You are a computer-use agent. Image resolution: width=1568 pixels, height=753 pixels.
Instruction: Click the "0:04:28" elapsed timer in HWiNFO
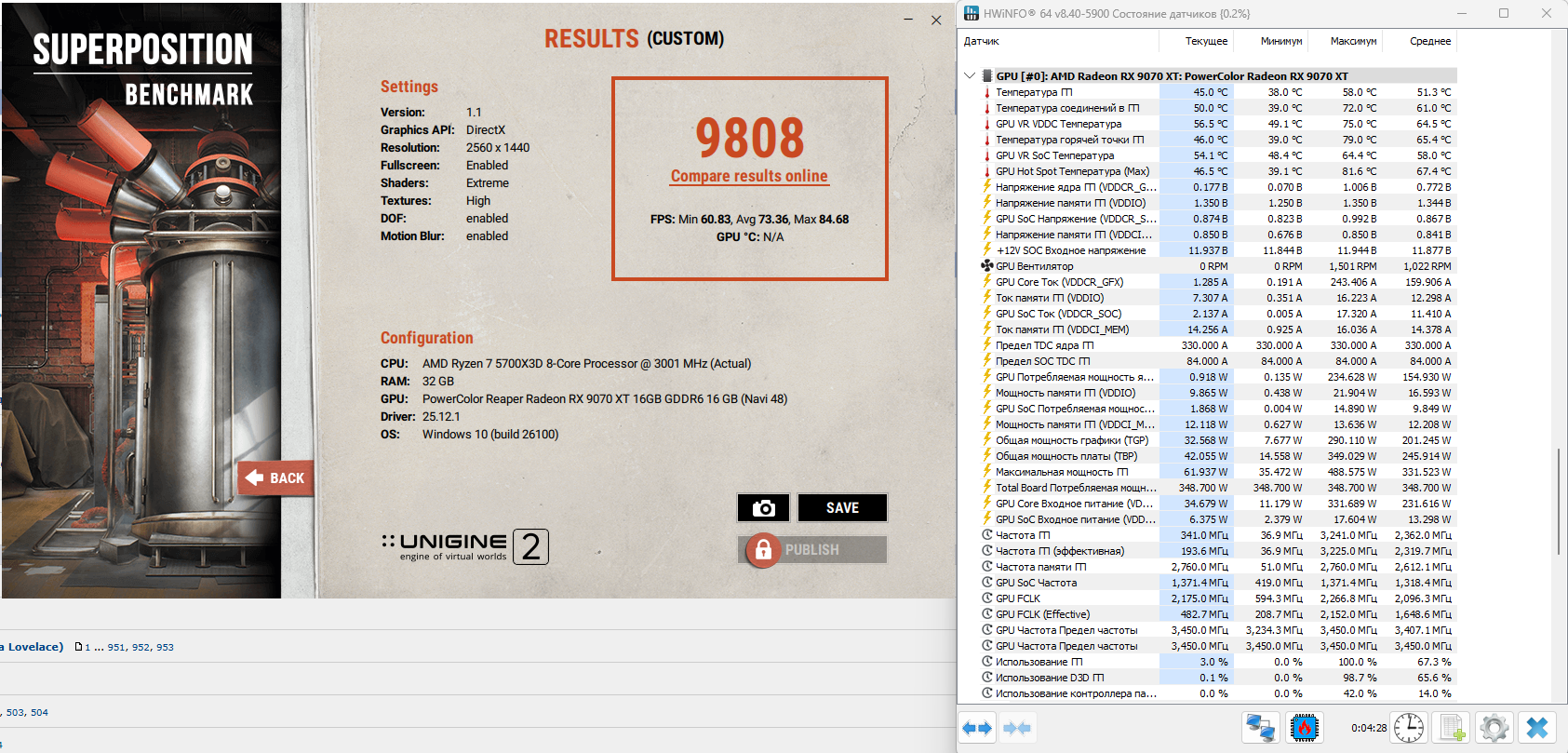point(1369,728)
